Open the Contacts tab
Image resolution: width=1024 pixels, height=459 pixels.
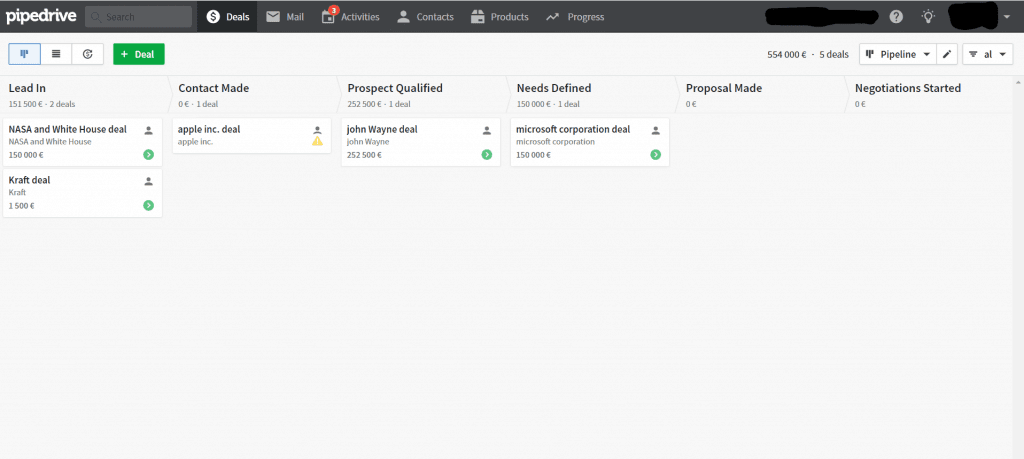425,17
